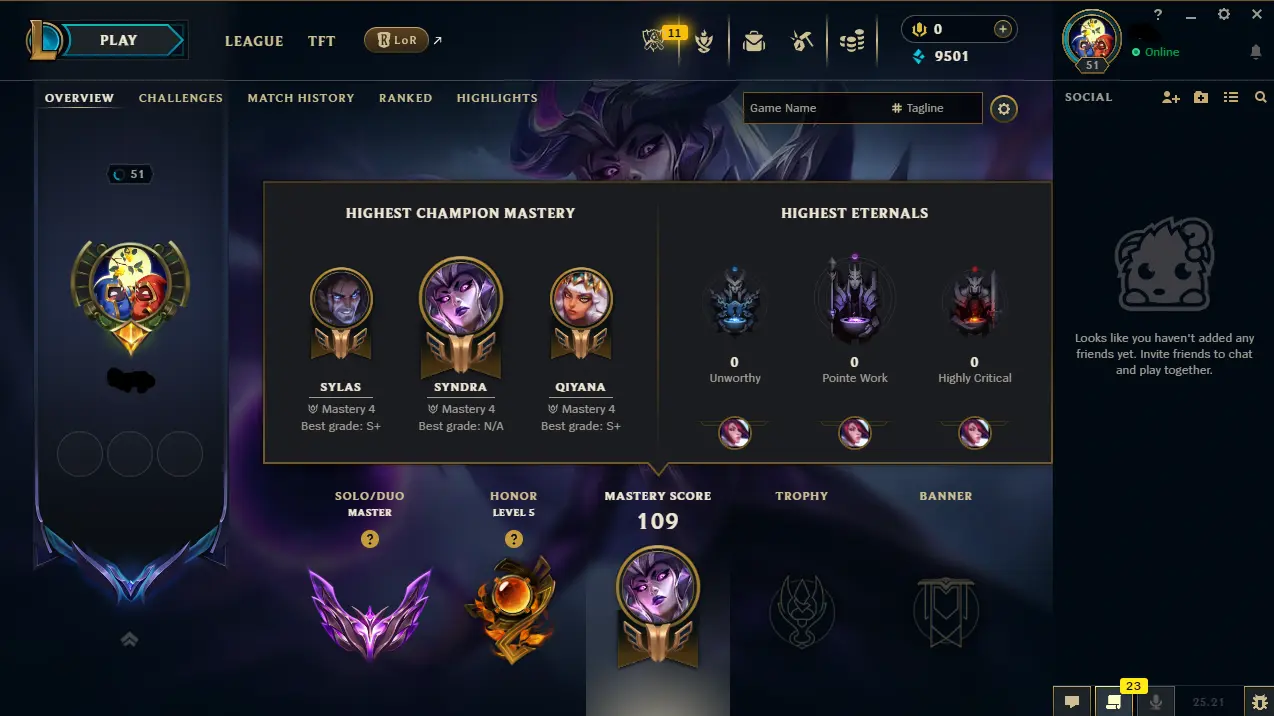Image resolution: width=1274 pixels, height=716 pixels.
Task: Toggle the microphone voice icon
Action: tap(1156, 701)
